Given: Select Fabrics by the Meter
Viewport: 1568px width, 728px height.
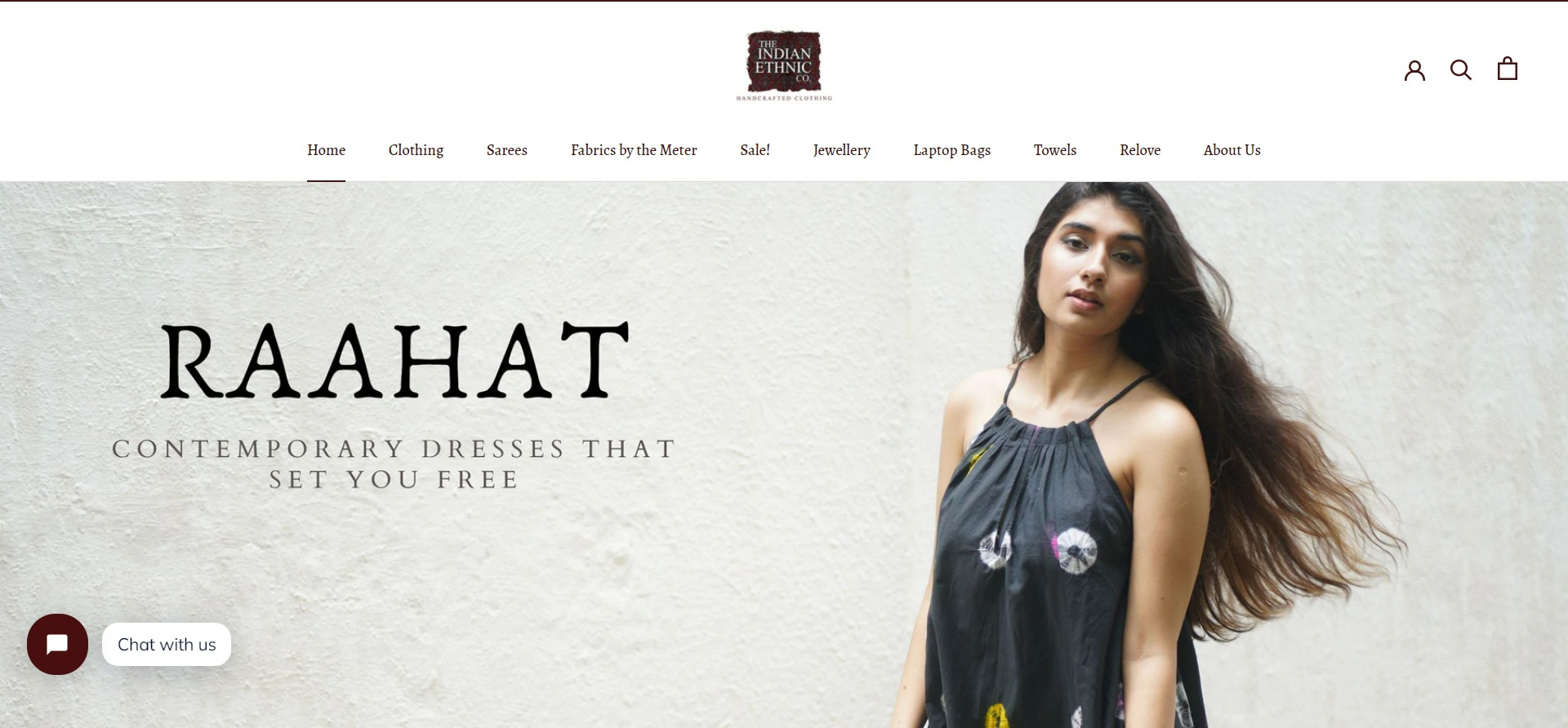Looking at the screenshot, I should 634,150.
